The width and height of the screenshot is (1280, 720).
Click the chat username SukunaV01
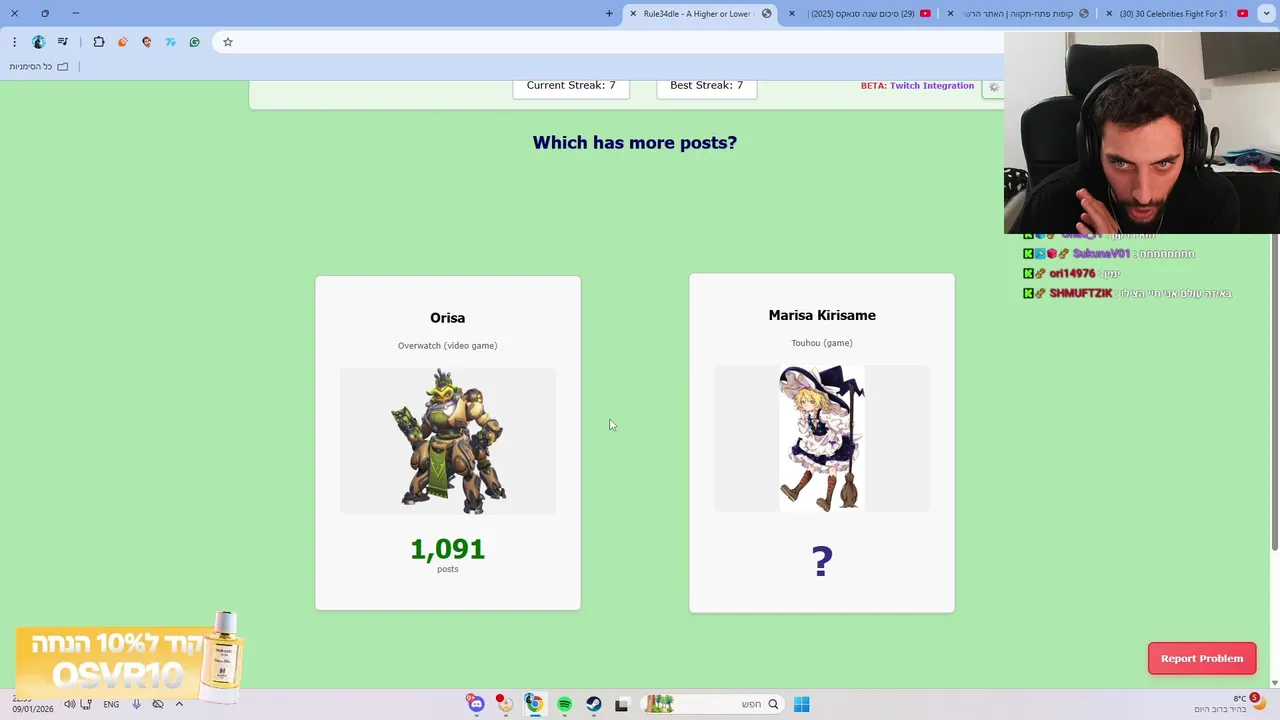pos(1101,254)
